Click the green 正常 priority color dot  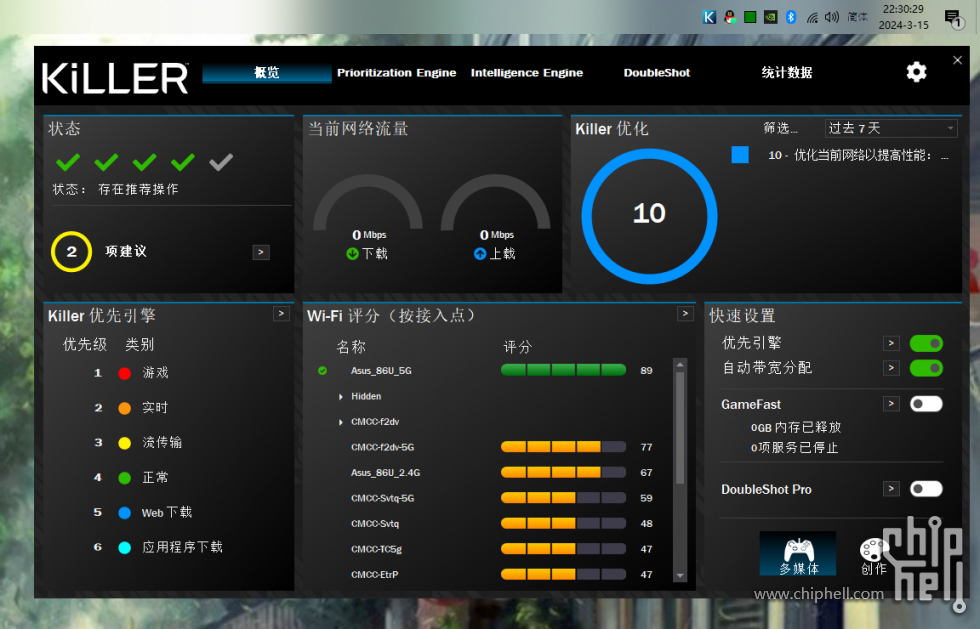point(124,478)
